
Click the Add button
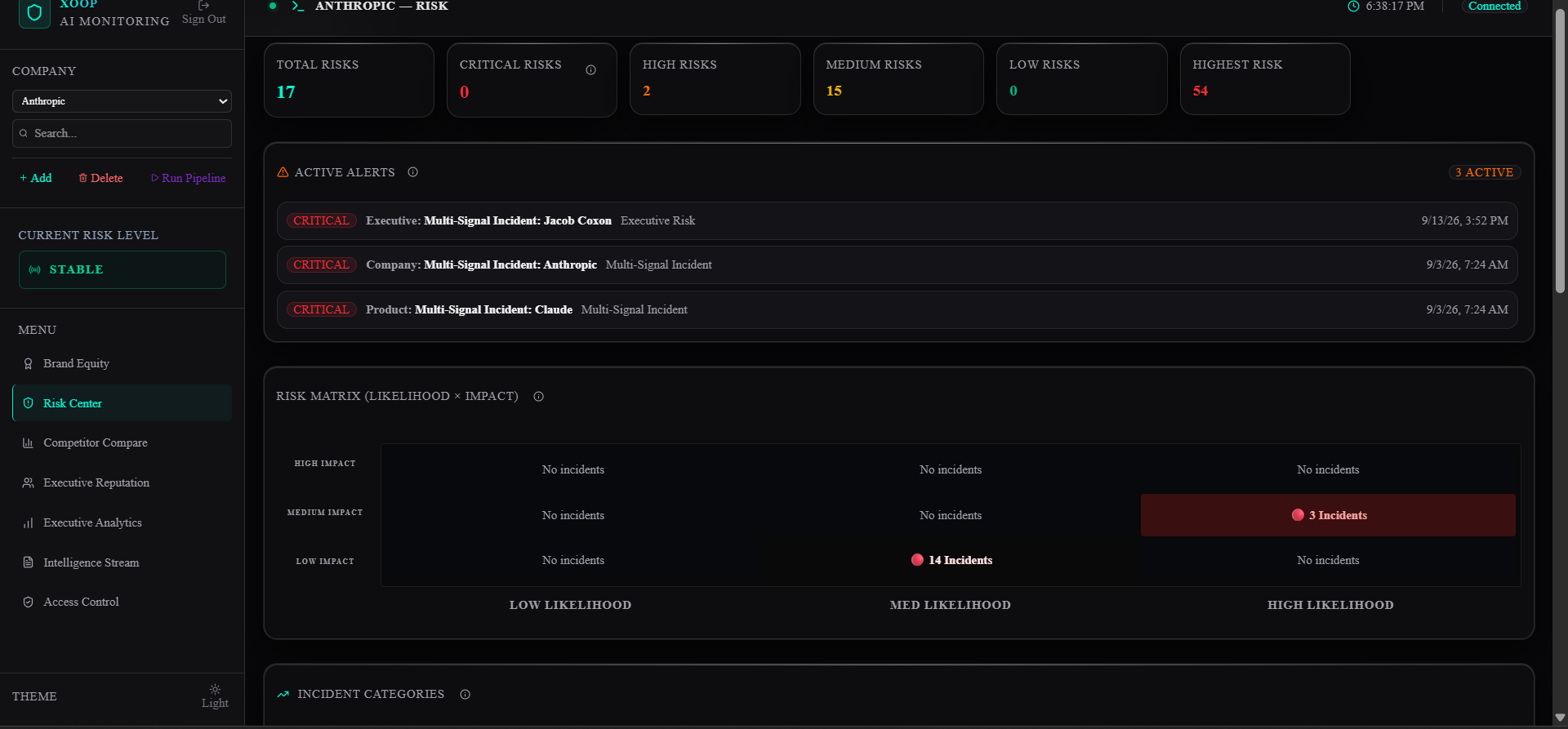(x=36, y=178)
